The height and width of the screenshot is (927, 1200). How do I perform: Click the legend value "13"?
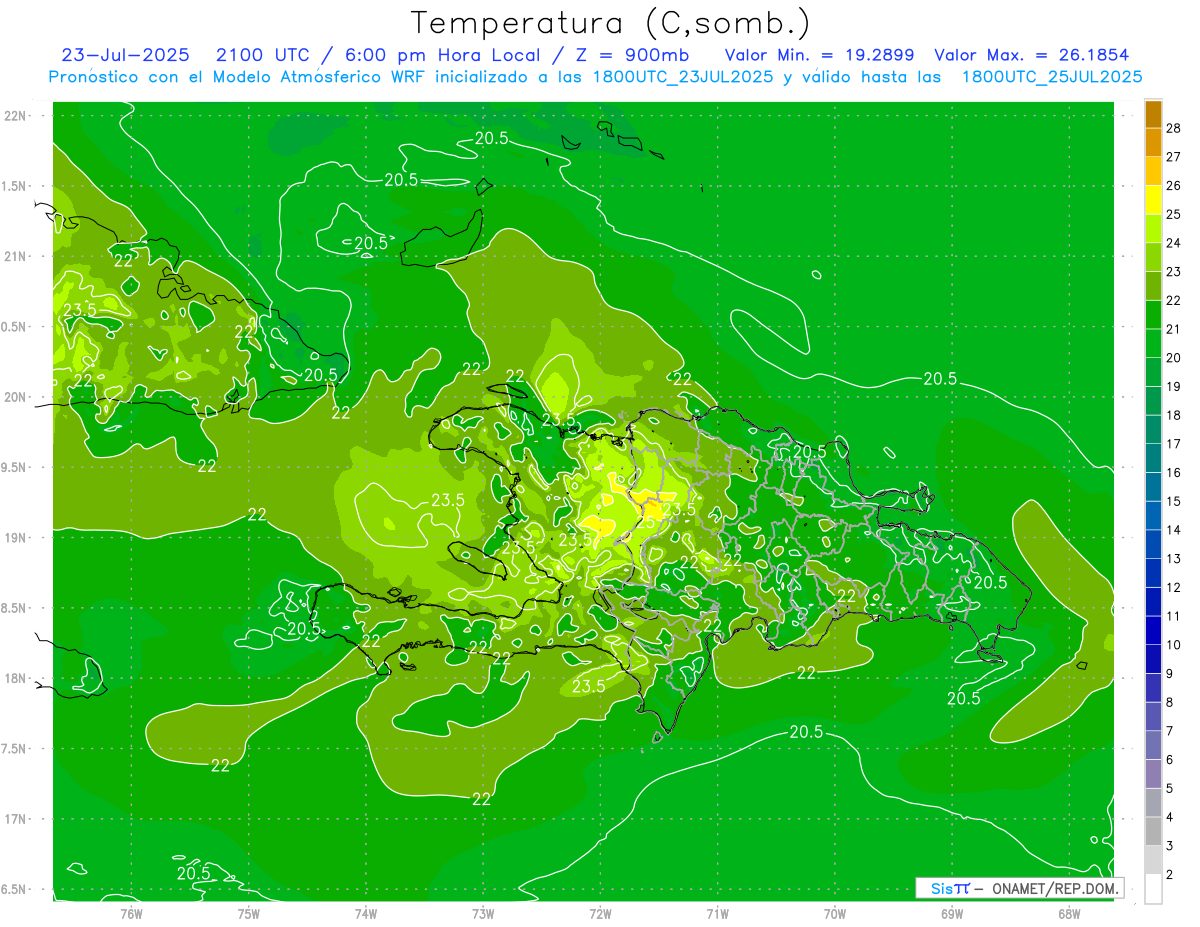(1174, 559)
